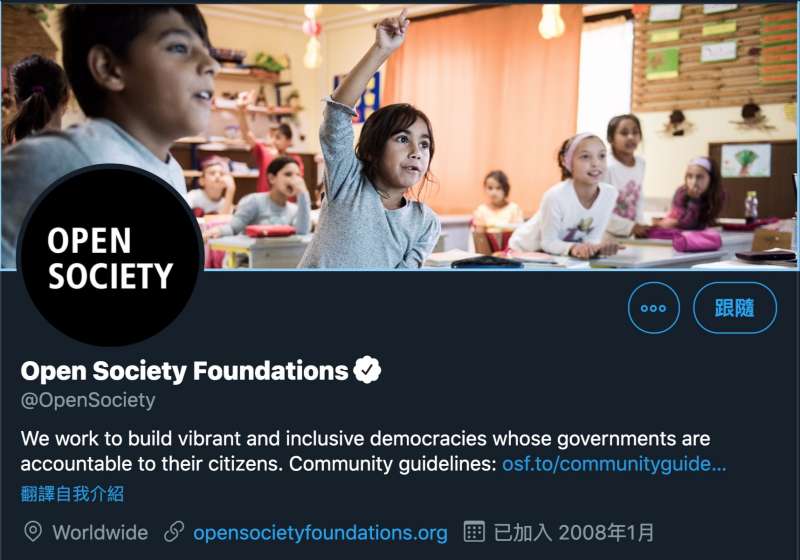Click the profile bio description text
The width and height of the screenshot is (800, 560).
pos(365,439)
